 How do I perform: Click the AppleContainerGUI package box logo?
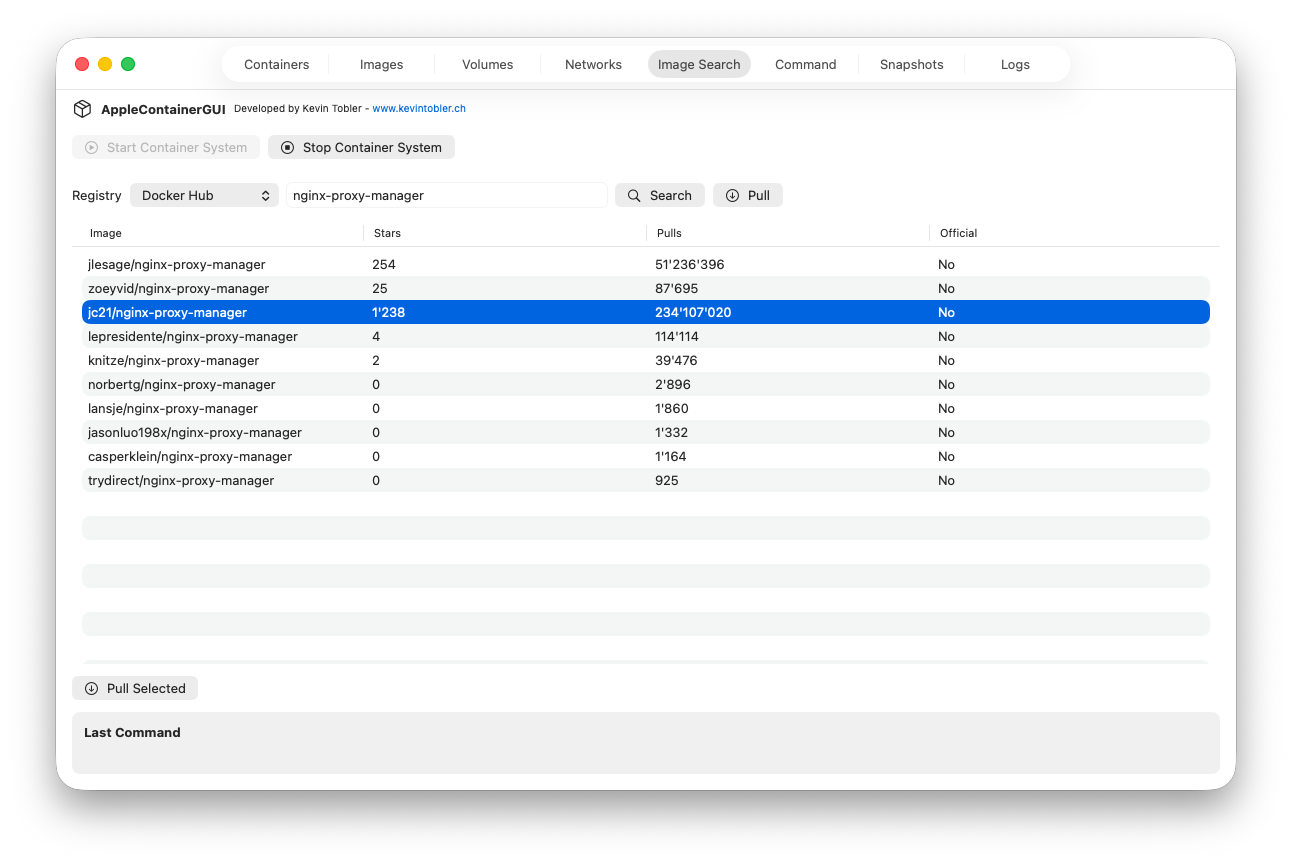tap(82, 108)
